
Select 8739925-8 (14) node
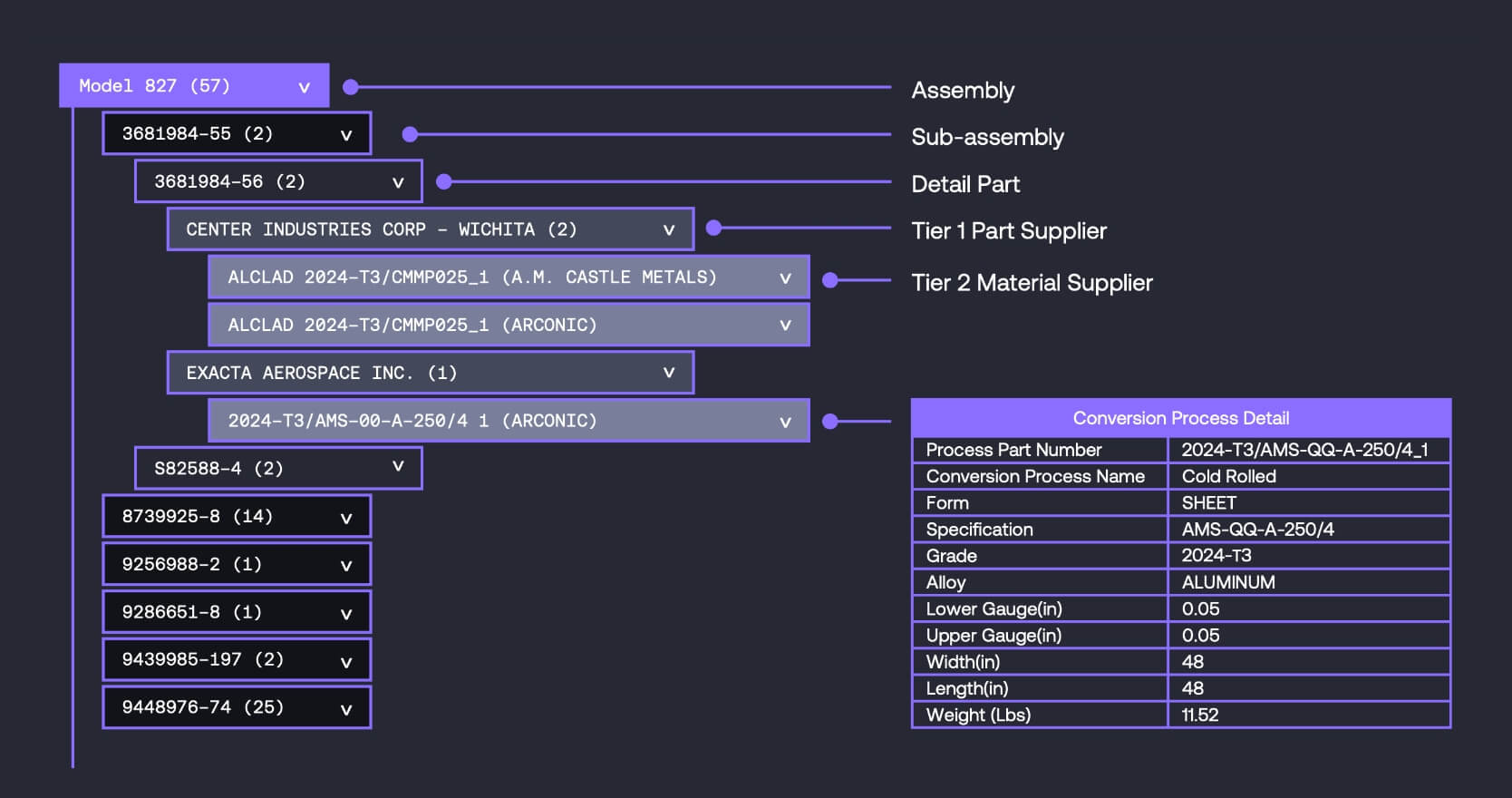tap(237, 516)
